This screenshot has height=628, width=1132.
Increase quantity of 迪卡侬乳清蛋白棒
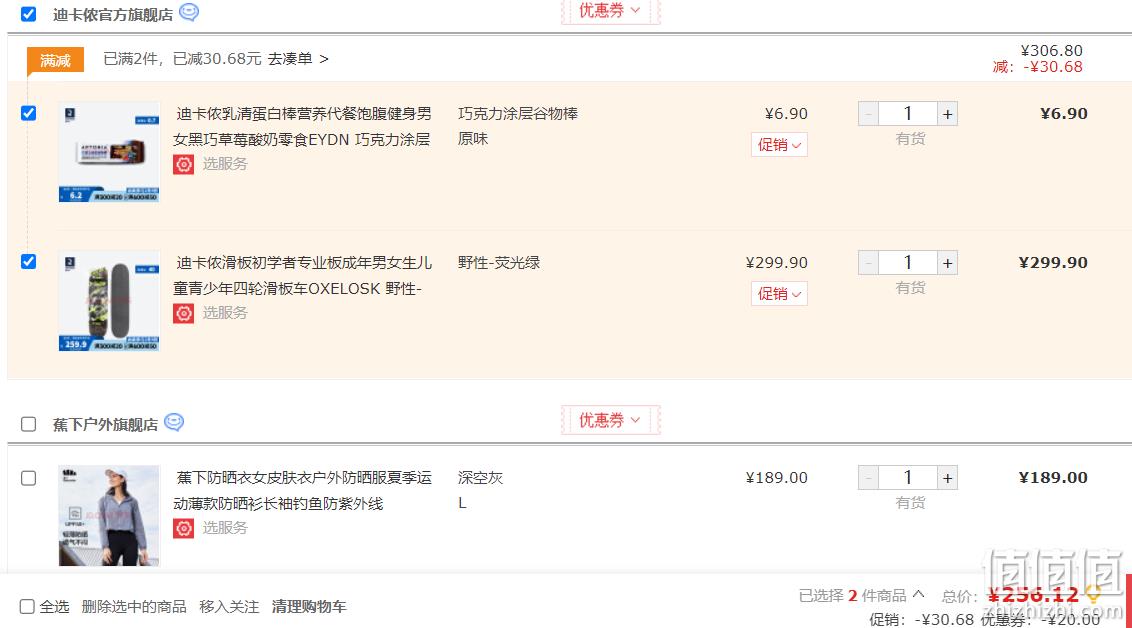coord(947,114)
